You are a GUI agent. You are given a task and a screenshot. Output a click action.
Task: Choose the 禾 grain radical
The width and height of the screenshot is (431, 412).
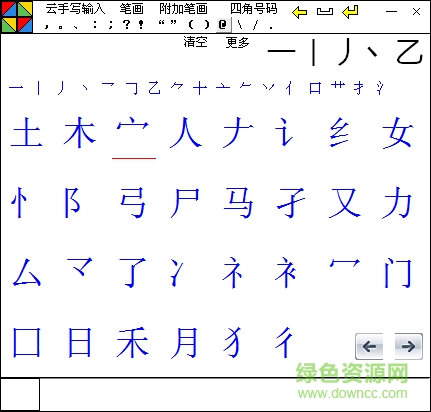coord(133,342)
